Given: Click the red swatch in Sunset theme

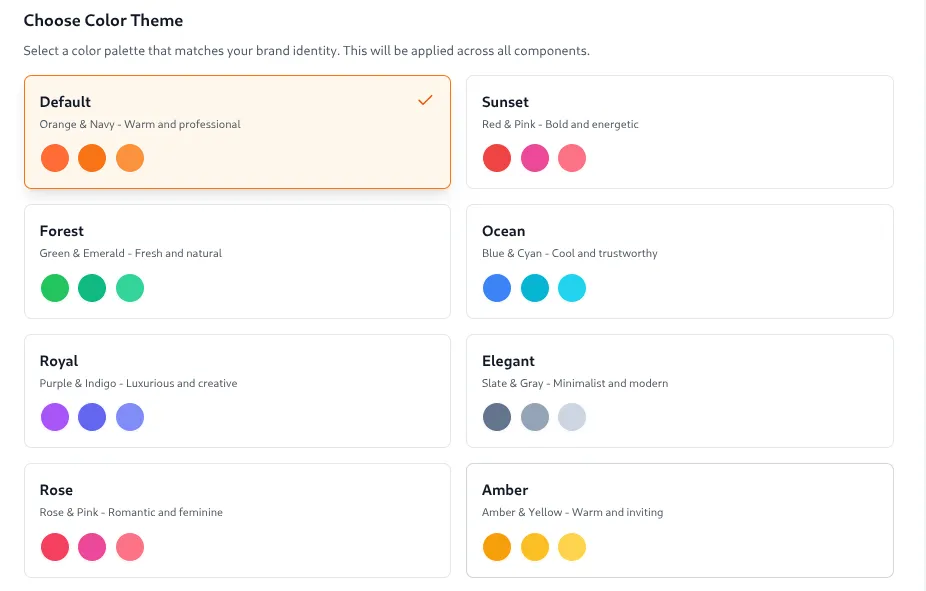Looking at the screenshot, I should tap(497, 157).
